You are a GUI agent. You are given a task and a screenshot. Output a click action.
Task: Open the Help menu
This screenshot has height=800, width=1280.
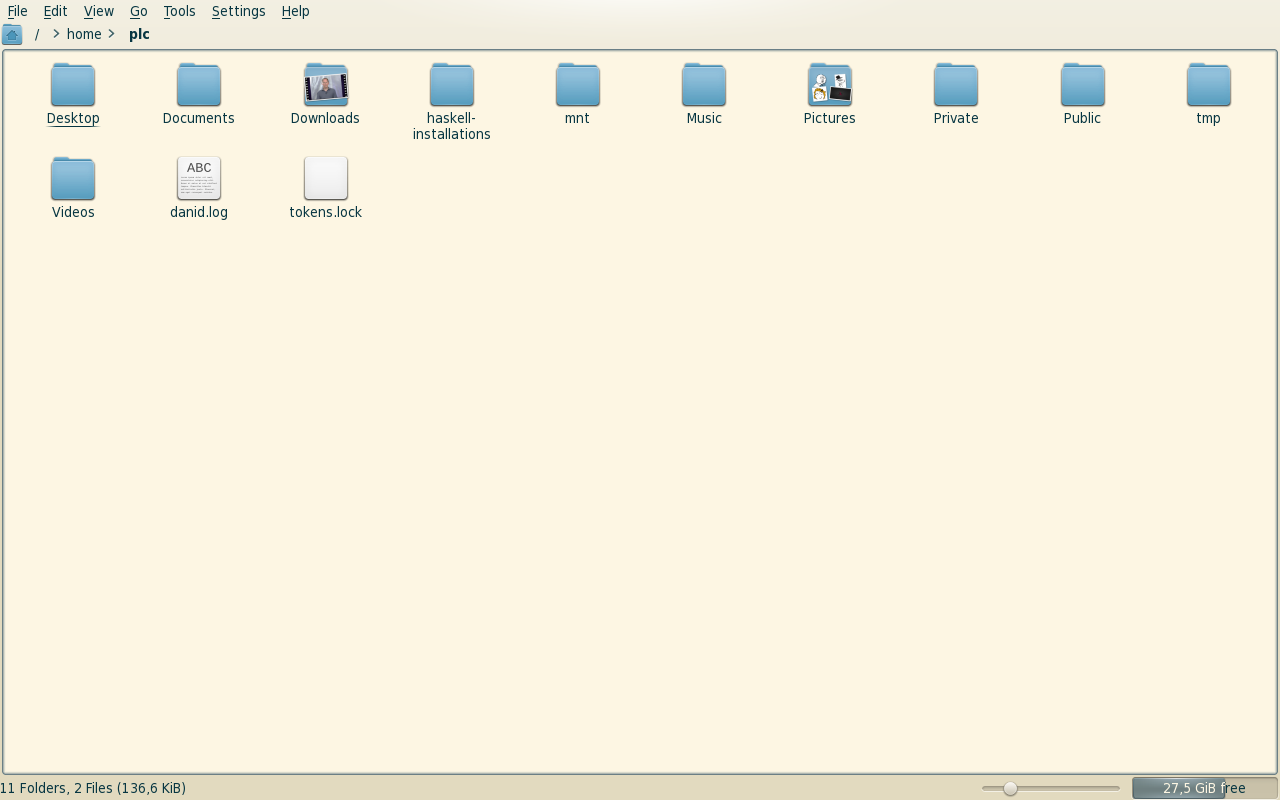click(295, 11)
